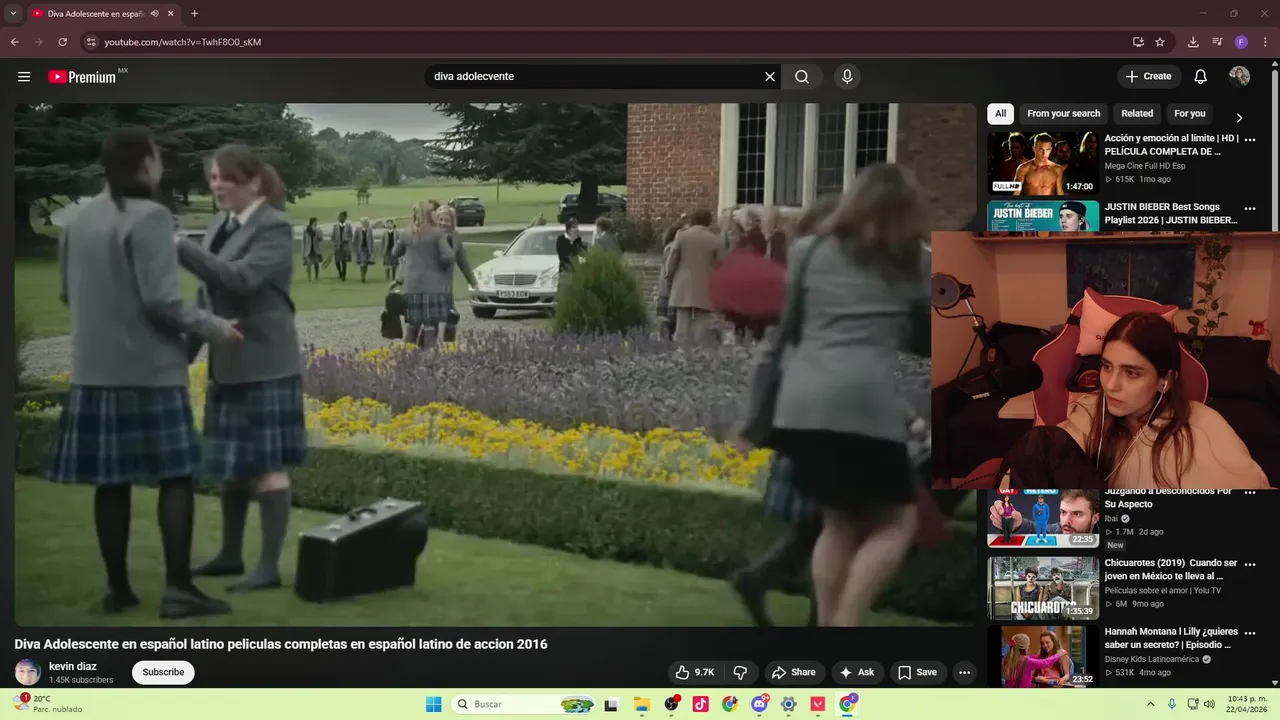Share the video
Image resolution: width=1280 pixels, height=720 pixels.
coord(794,672)
